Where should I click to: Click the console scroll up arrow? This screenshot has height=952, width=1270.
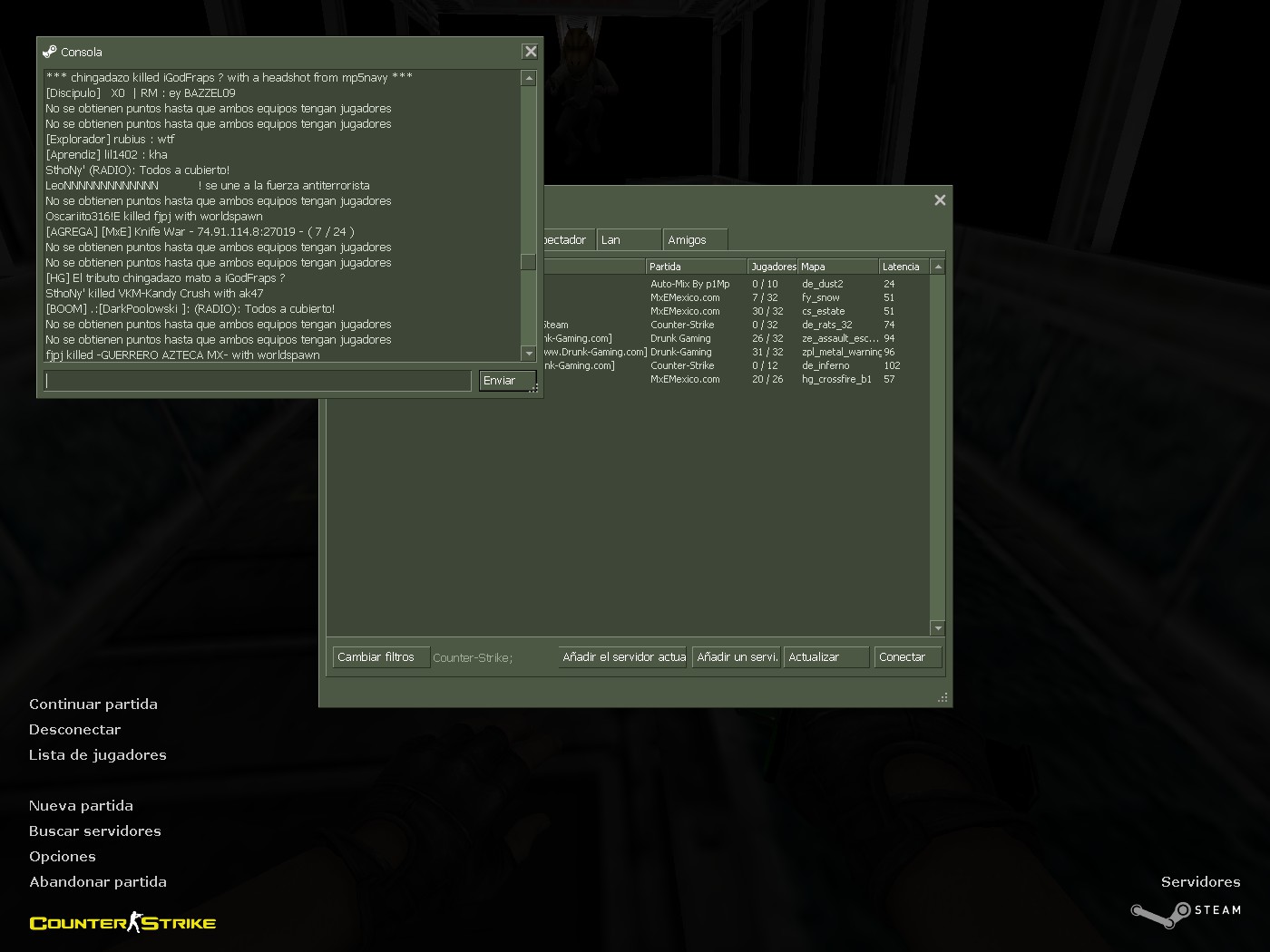pyautogui.click(x=529, y=79)
